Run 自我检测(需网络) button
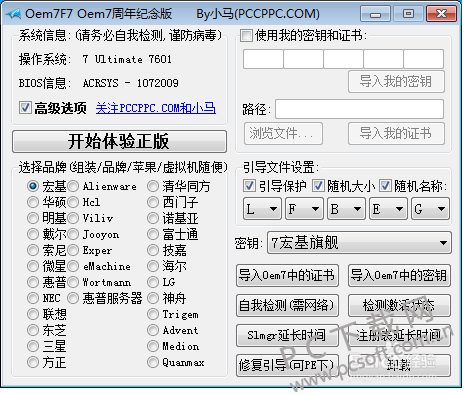 (x=287, y=305)
